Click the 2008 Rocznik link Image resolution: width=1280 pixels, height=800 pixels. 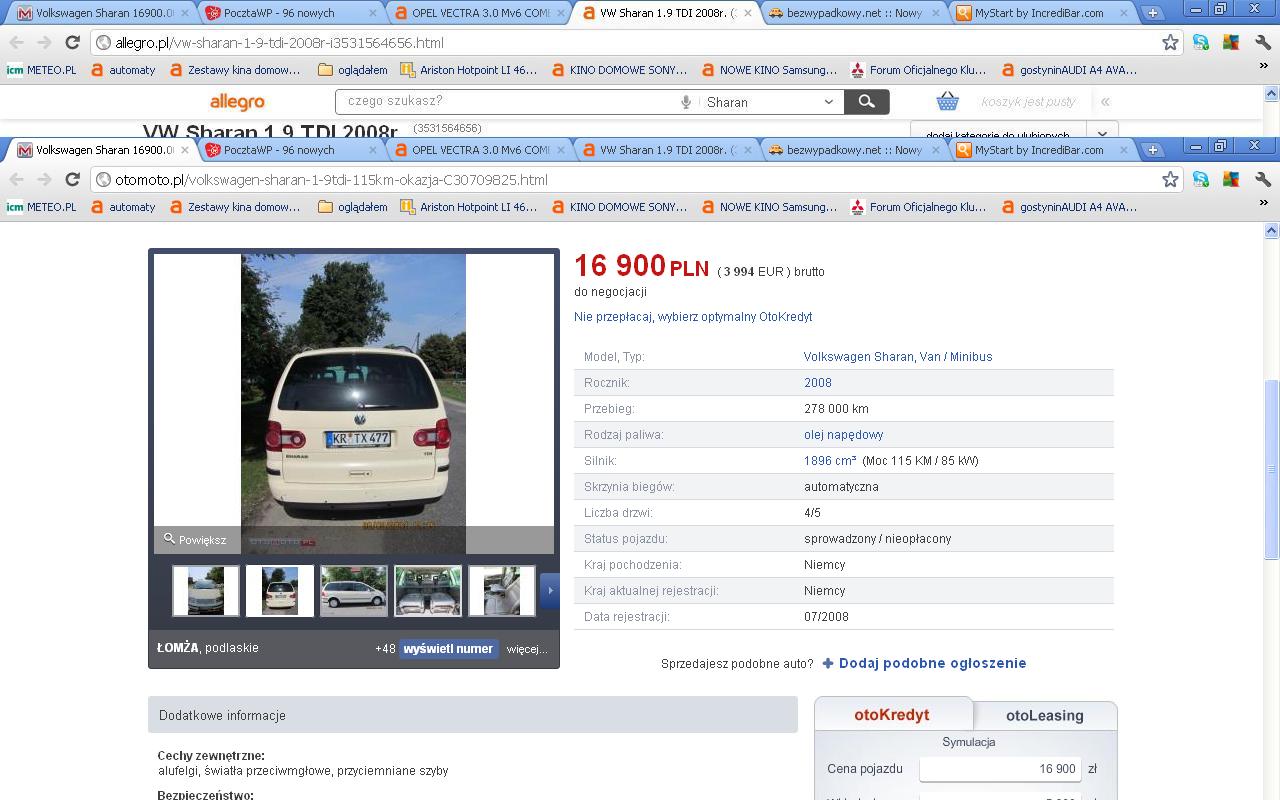pos(818,382)
